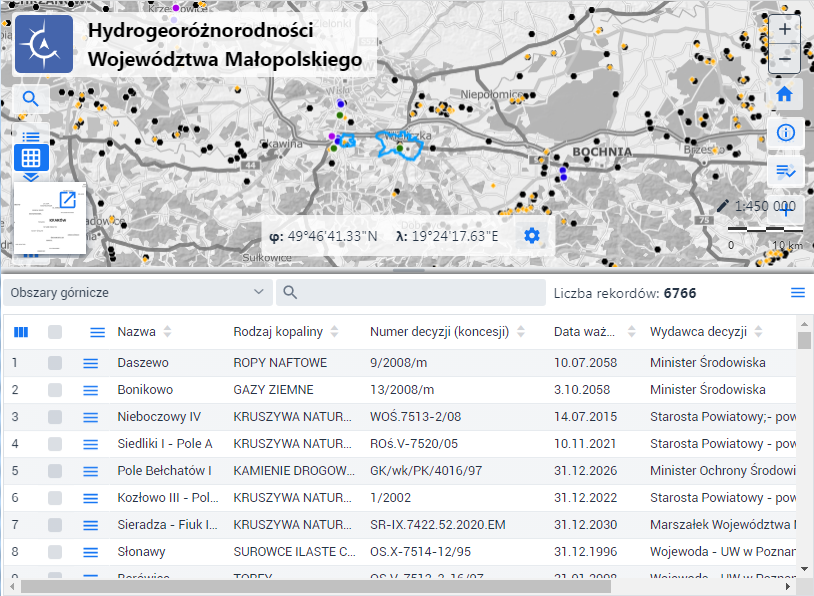Toggle the attribute table grid icon
The height and width of the screenshot is (596, 814).
coord(31,158)
